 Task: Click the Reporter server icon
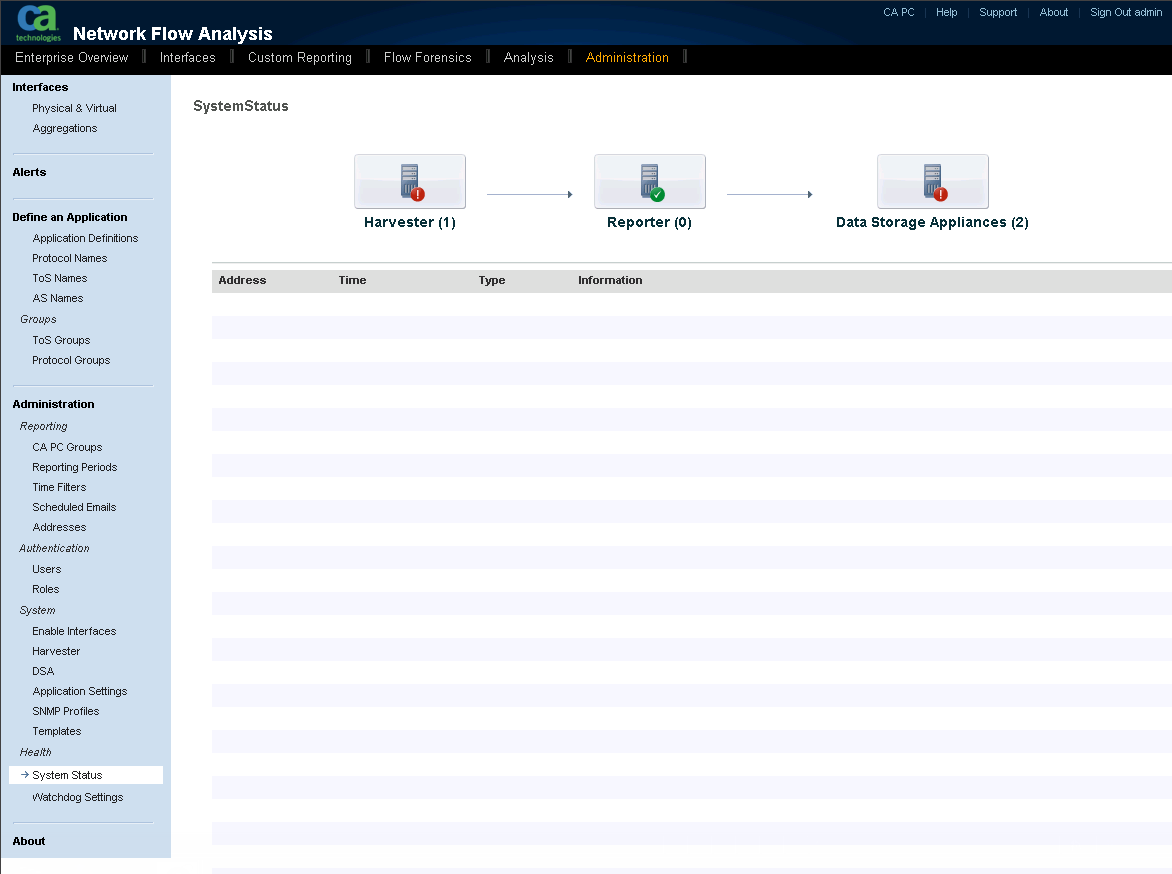pyautogui.click(x=649, y=181)
